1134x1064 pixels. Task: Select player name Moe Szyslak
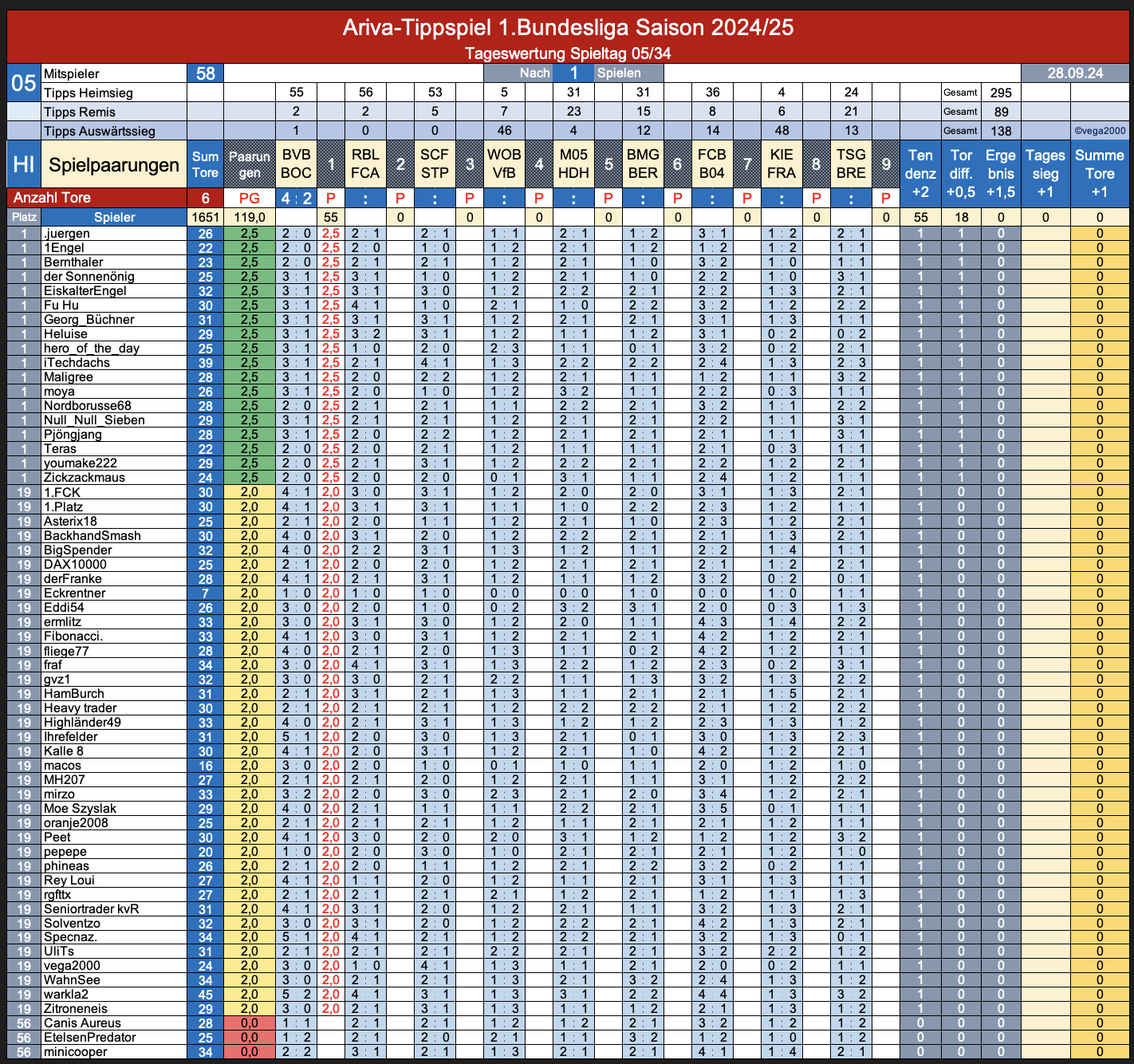coord(80,809)
